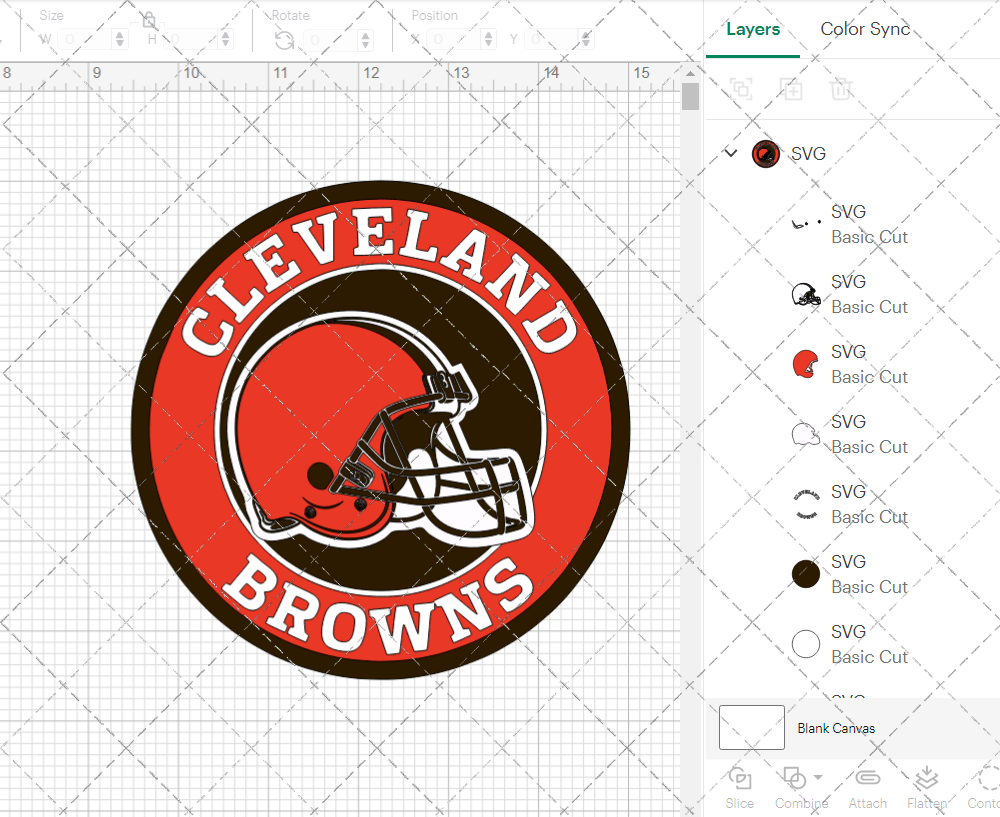This screenshot has height=817, width=1000.
Task: Click the vertical canvas scrollbar thumb
Action: [x=690, y=97]
